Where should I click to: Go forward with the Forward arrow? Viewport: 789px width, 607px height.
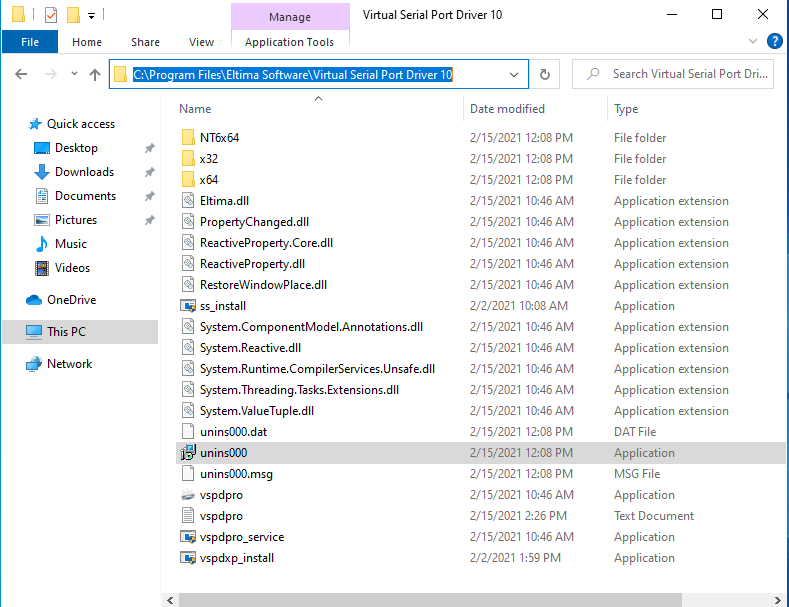coord(51,74)
